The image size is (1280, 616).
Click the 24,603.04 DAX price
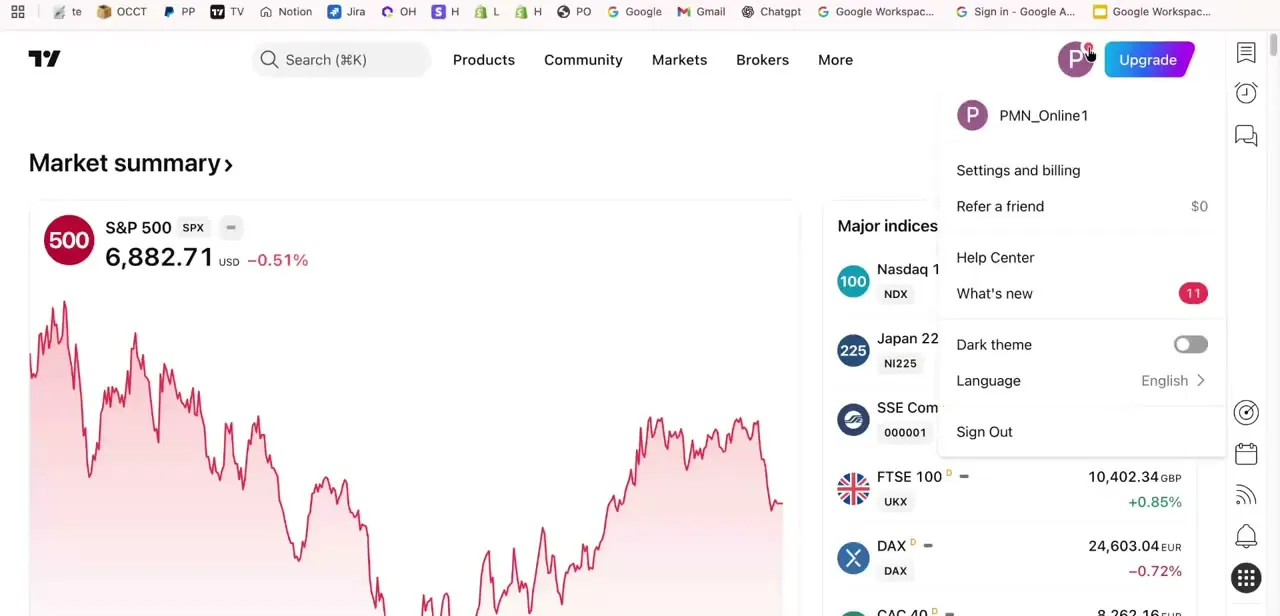(1123, 545)
